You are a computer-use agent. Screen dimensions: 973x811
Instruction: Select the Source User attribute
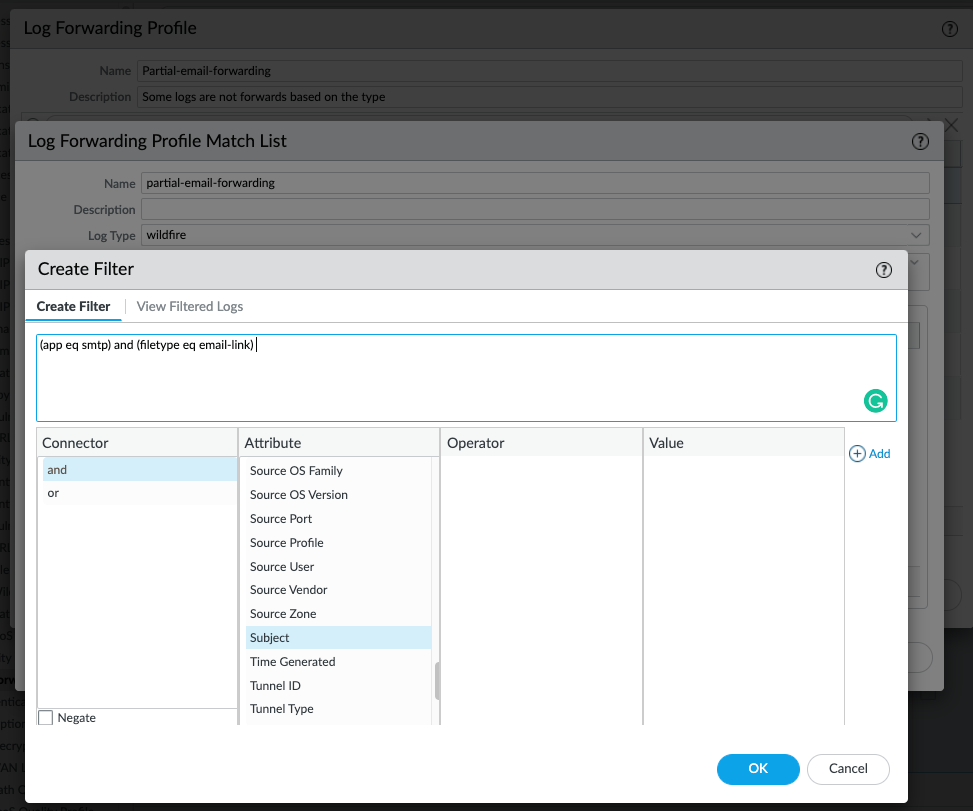click(280, 566)
